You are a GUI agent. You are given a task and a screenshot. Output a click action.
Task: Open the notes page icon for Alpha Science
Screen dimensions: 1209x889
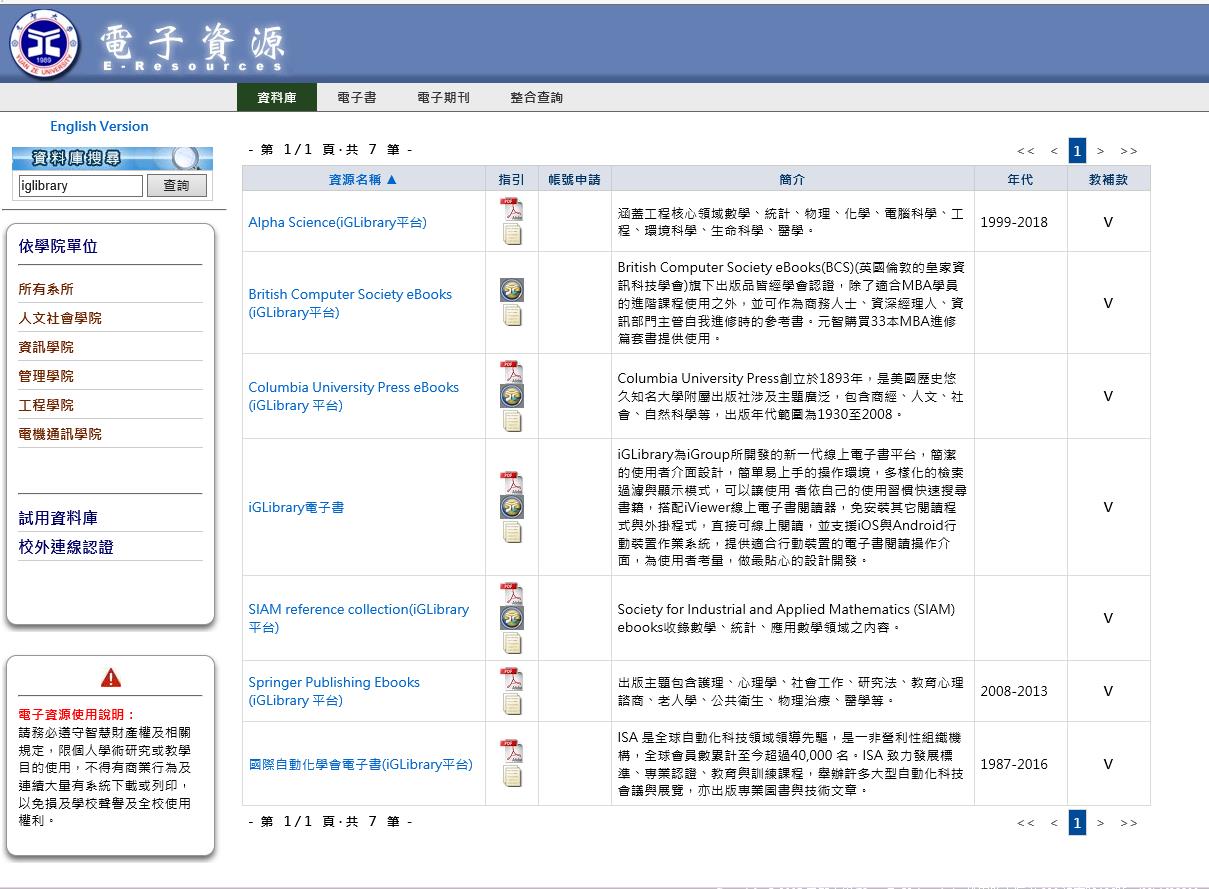(x=512, y=234)
